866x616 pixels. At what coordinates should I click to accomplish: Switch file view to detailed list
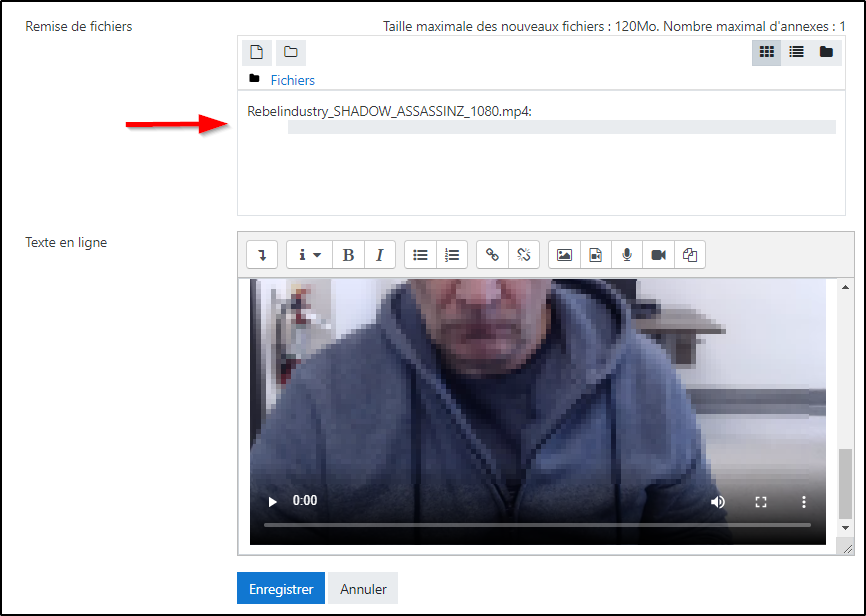point(796,52)
